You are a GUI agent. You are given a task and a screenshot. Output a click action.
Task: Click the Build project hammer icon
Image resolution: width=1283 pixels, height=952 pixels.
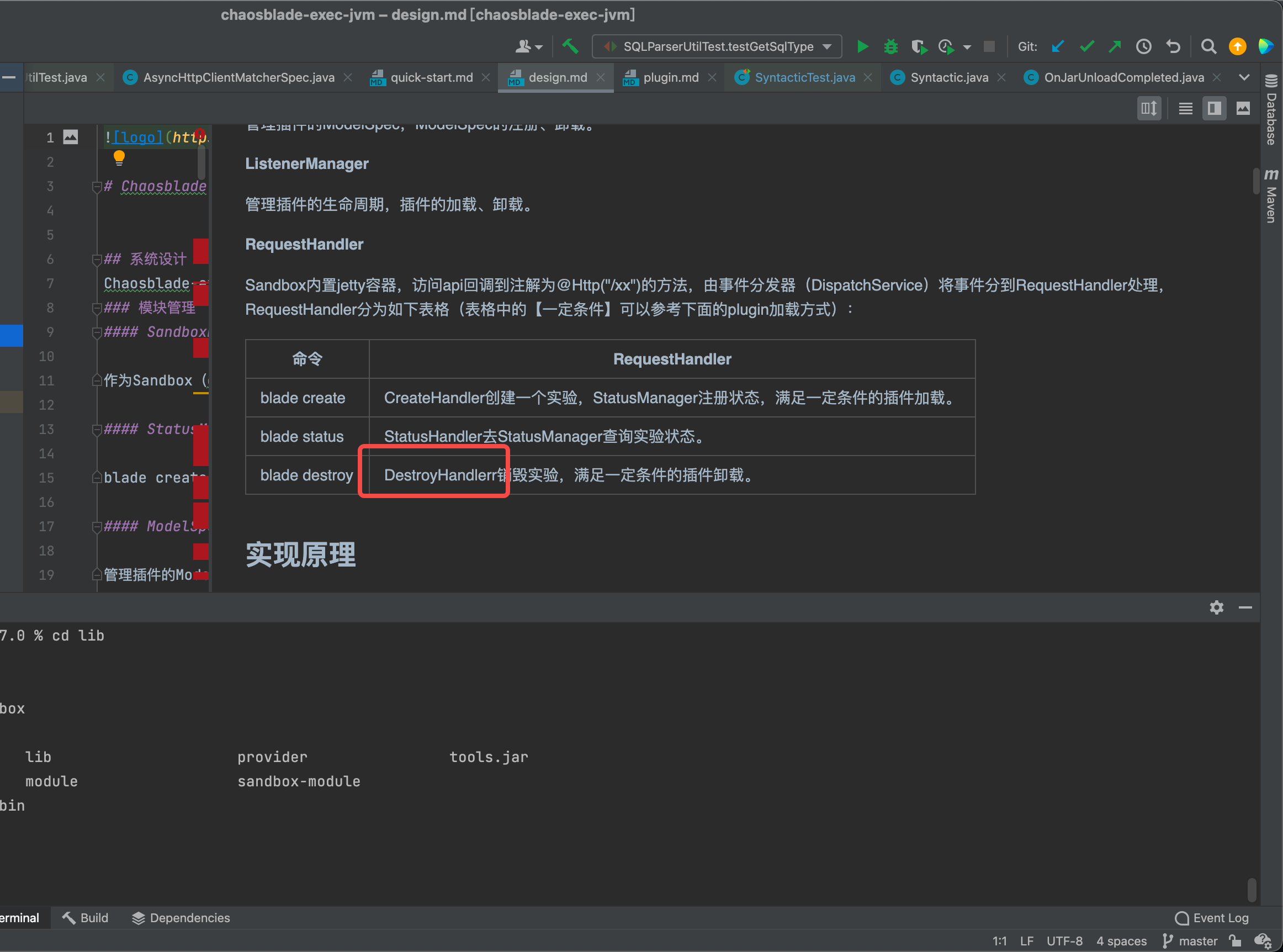[x=570, y=46]
